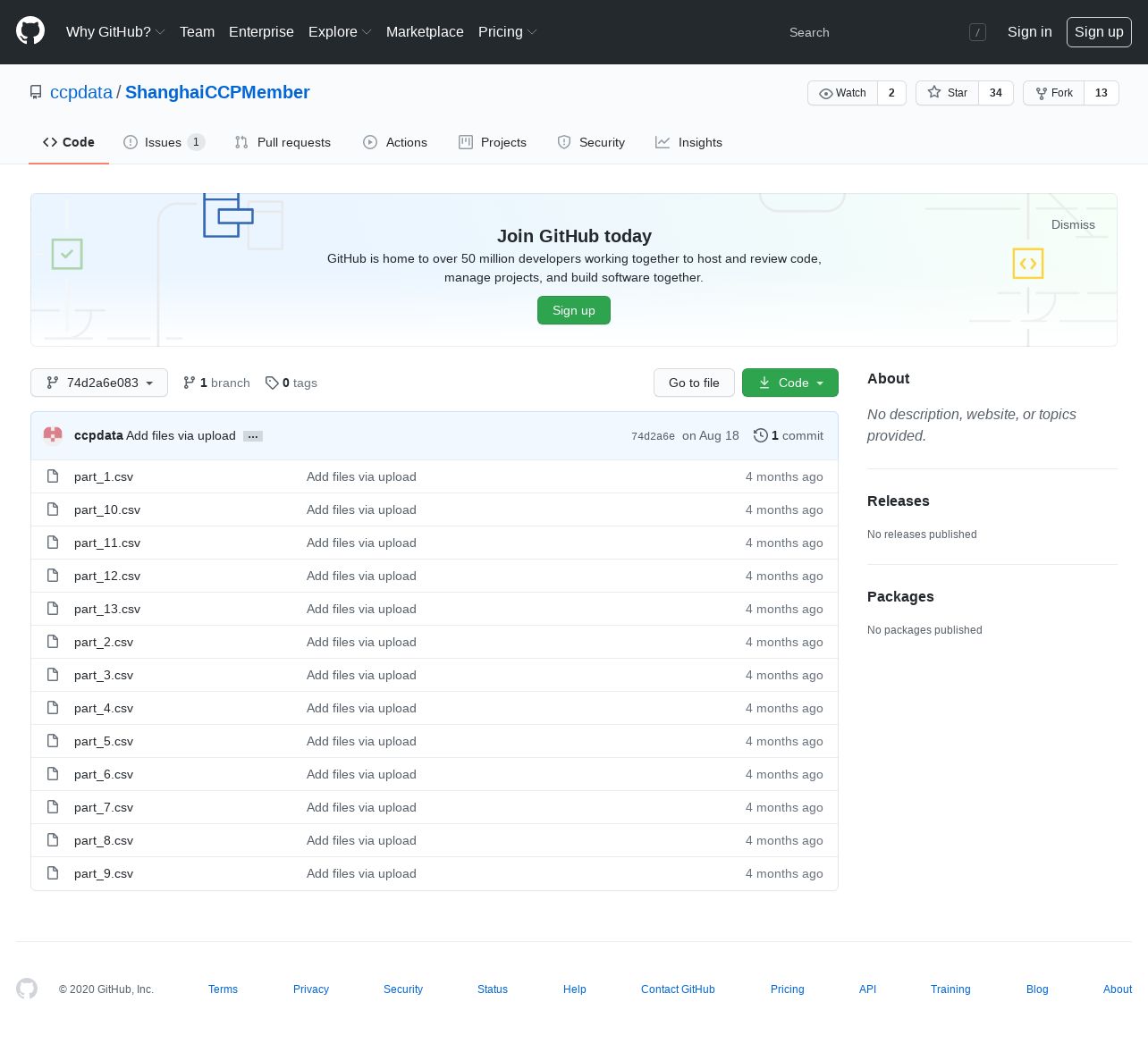Click the file icon next to part_10.csv
This screenshot has width=1148, height=1044.
tap(53, 509)
